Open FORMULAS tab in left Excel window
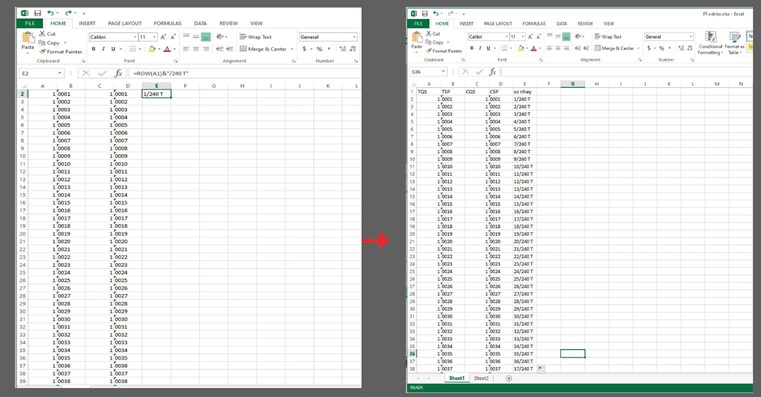 167,23
